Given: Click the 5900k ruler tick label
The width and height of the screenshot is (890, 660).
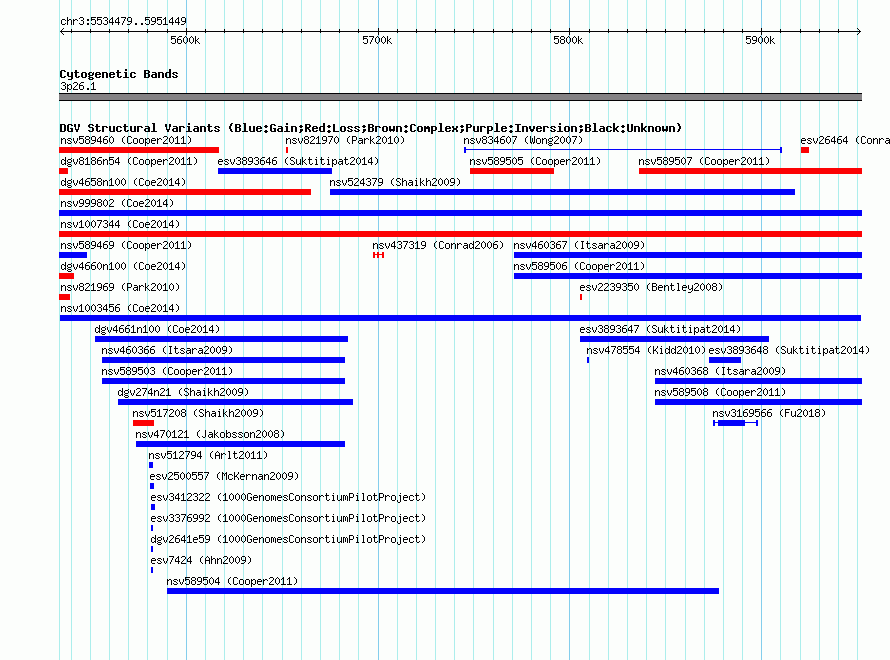Looking at the screenshot, I should click(760, 40).
